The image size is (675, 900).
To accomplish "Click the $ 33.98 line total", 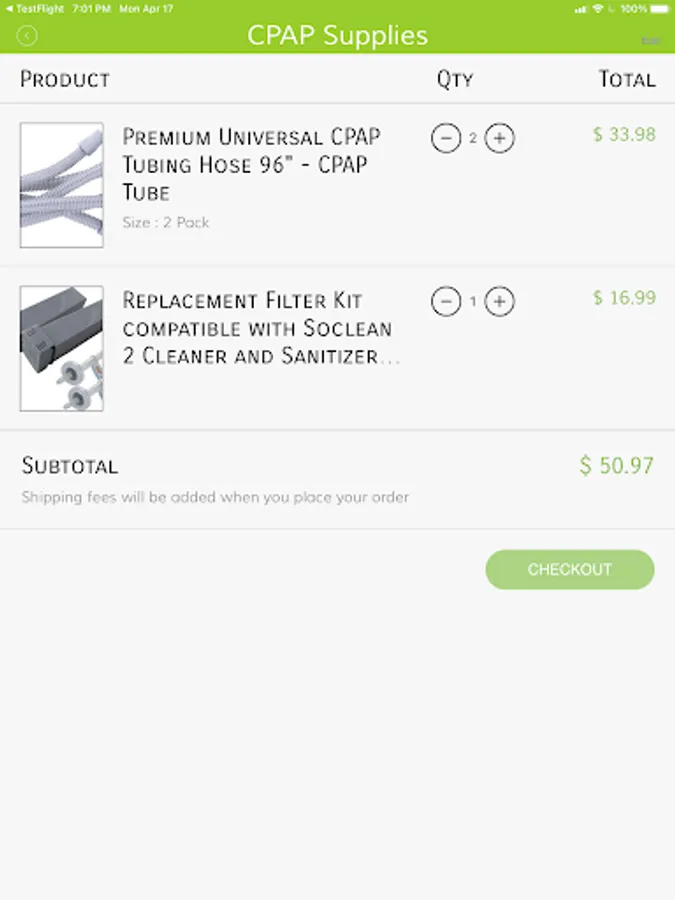I will pyautogui.click(x=624, y=134).
